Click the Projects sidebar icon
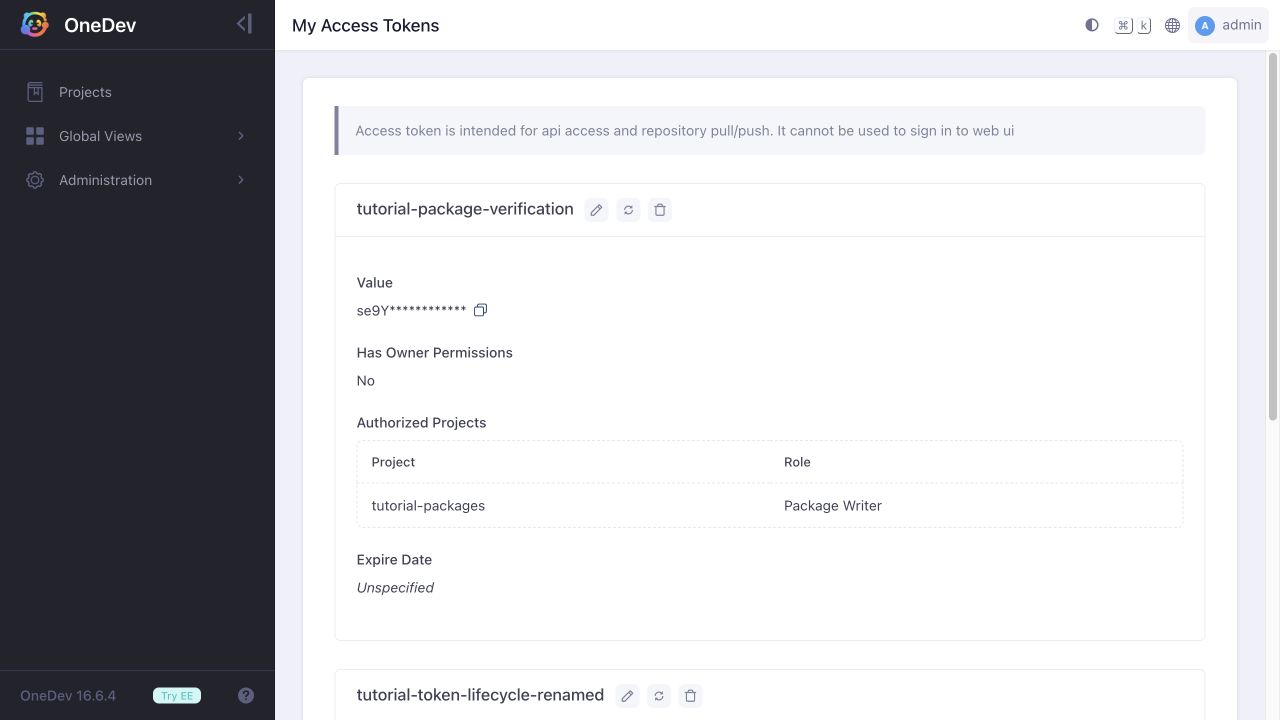The height and width of the screenshot is (720, 1280). click(35, 92)
